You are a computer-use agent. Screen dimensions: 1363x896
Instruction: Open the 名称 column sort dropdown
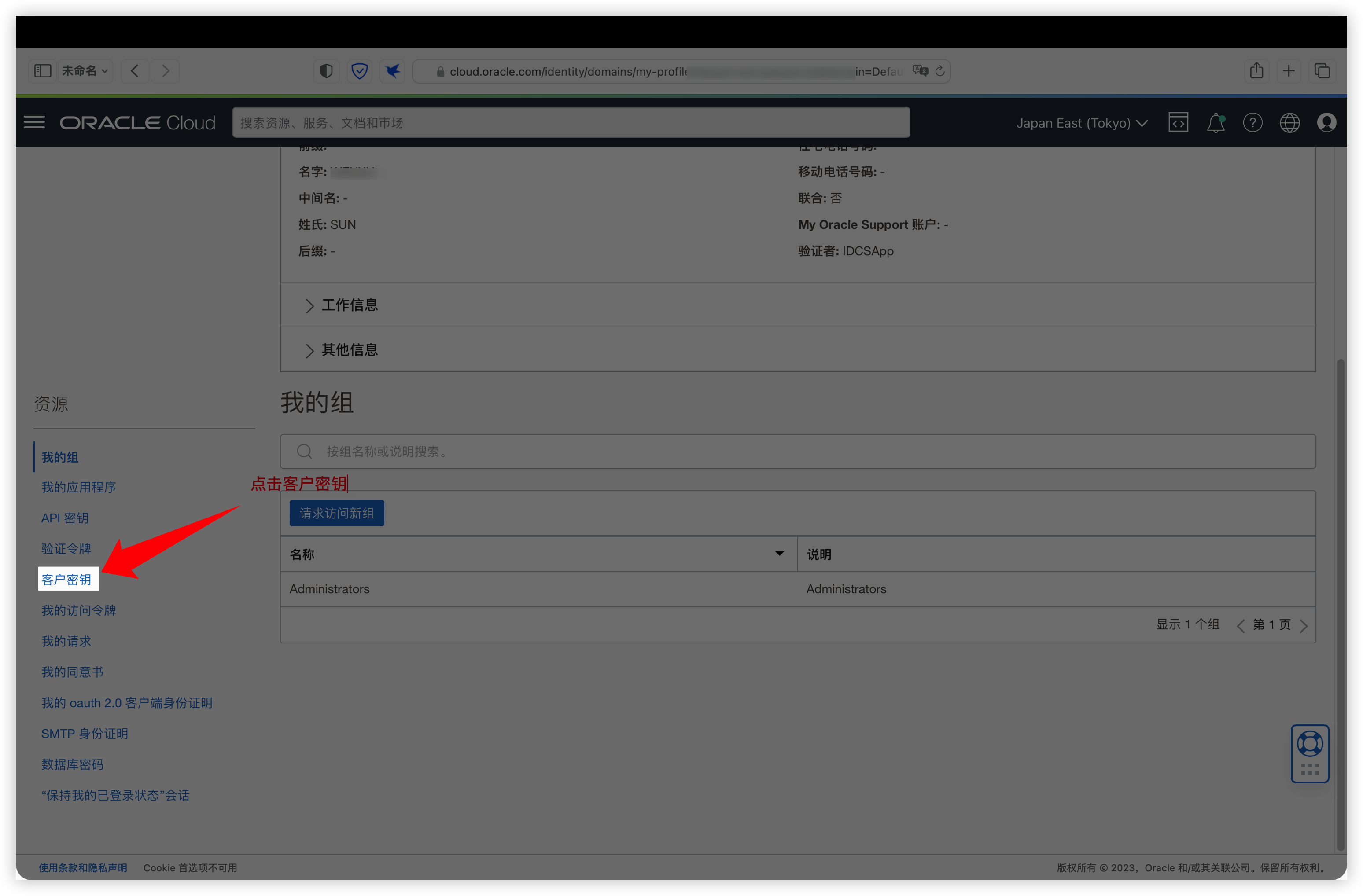click(x=779, y=554)
